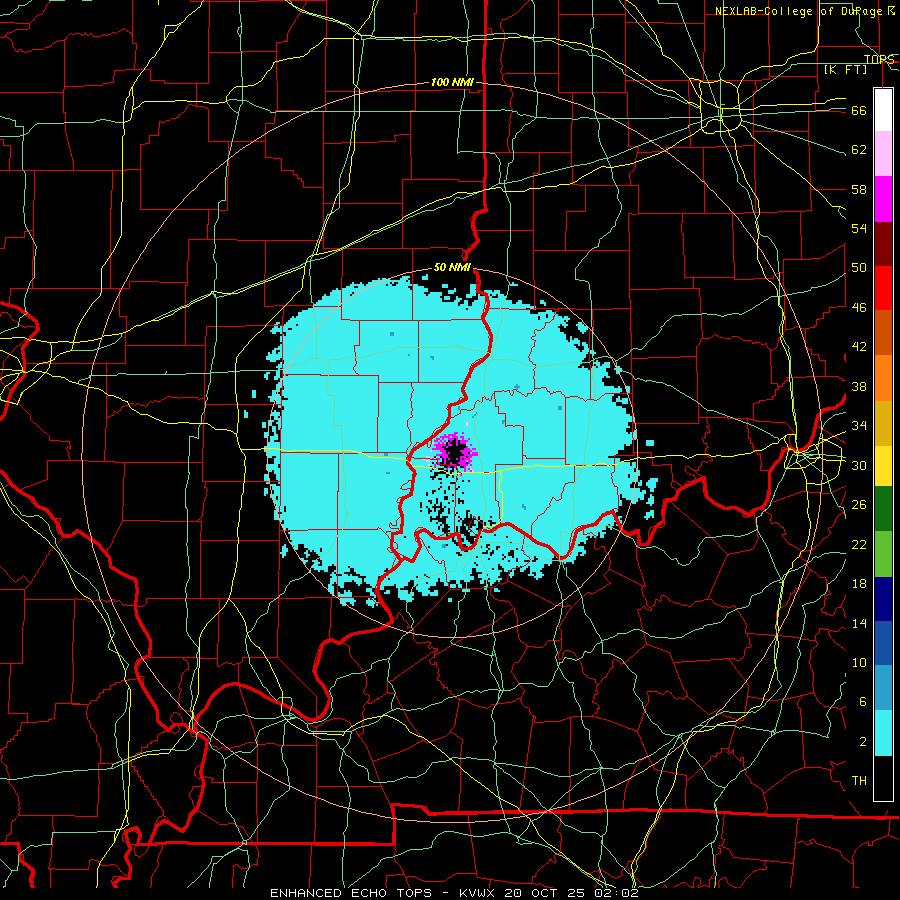Click the [K FT] units label
This screenshot has width=900, height=900.
point(845,70)
